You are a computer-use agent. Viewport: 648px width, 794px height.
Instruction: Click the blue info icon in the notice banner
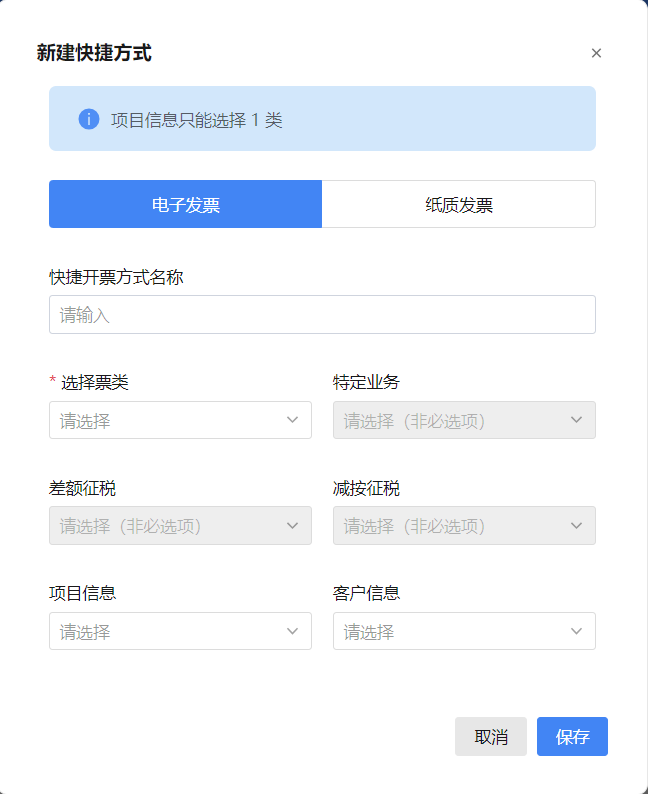click(x=89, y=119)
